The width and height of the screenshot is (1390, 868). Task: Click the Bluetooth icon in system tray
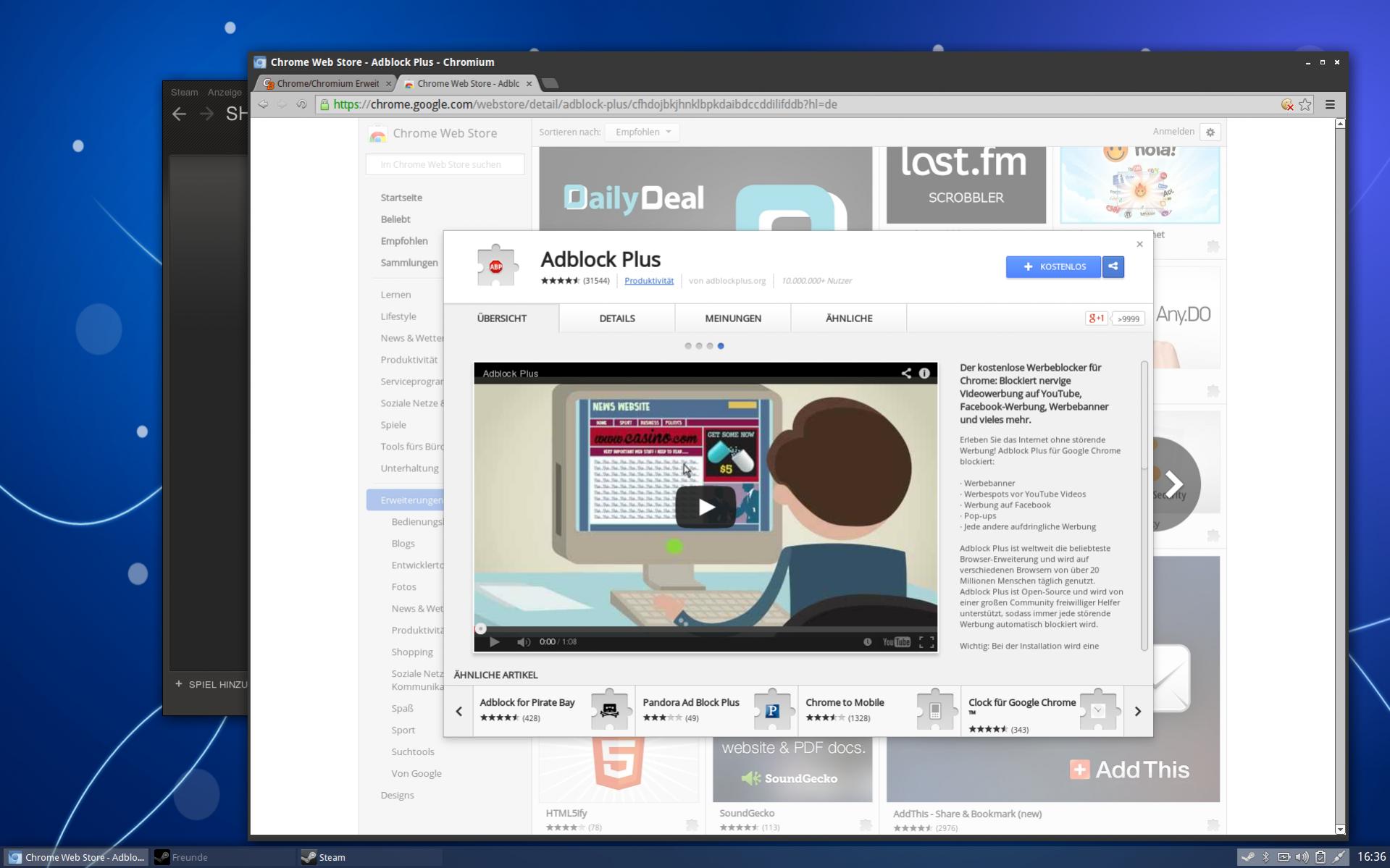coord(1265,856)
